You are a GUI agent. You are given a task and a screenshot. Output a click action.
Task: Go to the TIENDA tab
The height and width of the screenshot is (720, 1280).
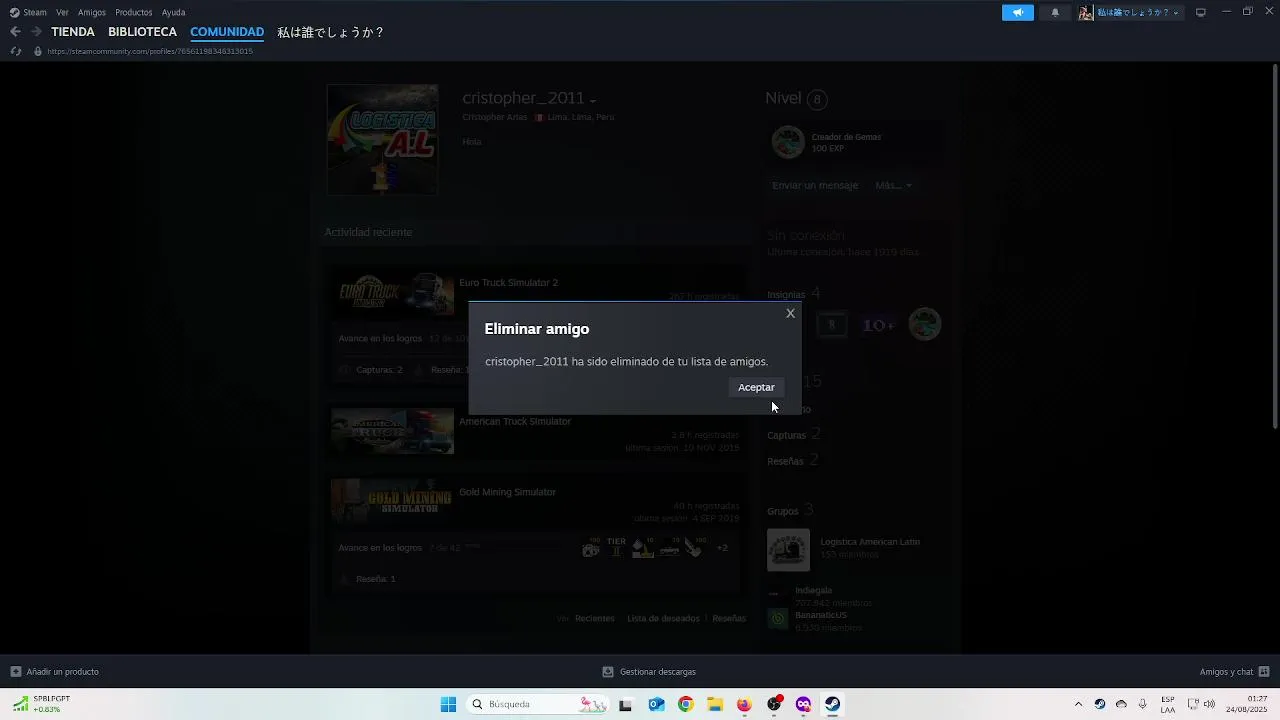(73, 32)
